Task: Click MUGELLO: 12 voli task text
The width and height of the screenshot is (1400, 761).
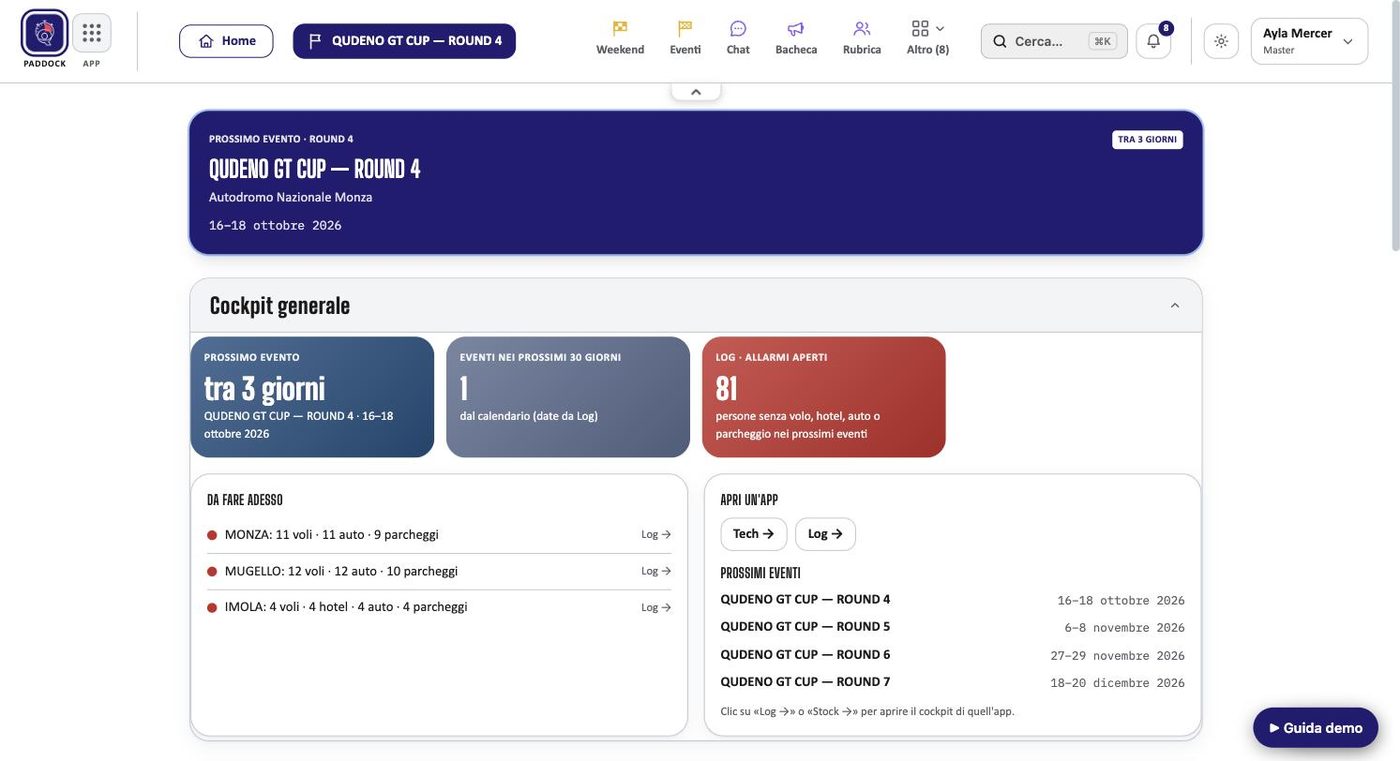Action: [341, 571]
